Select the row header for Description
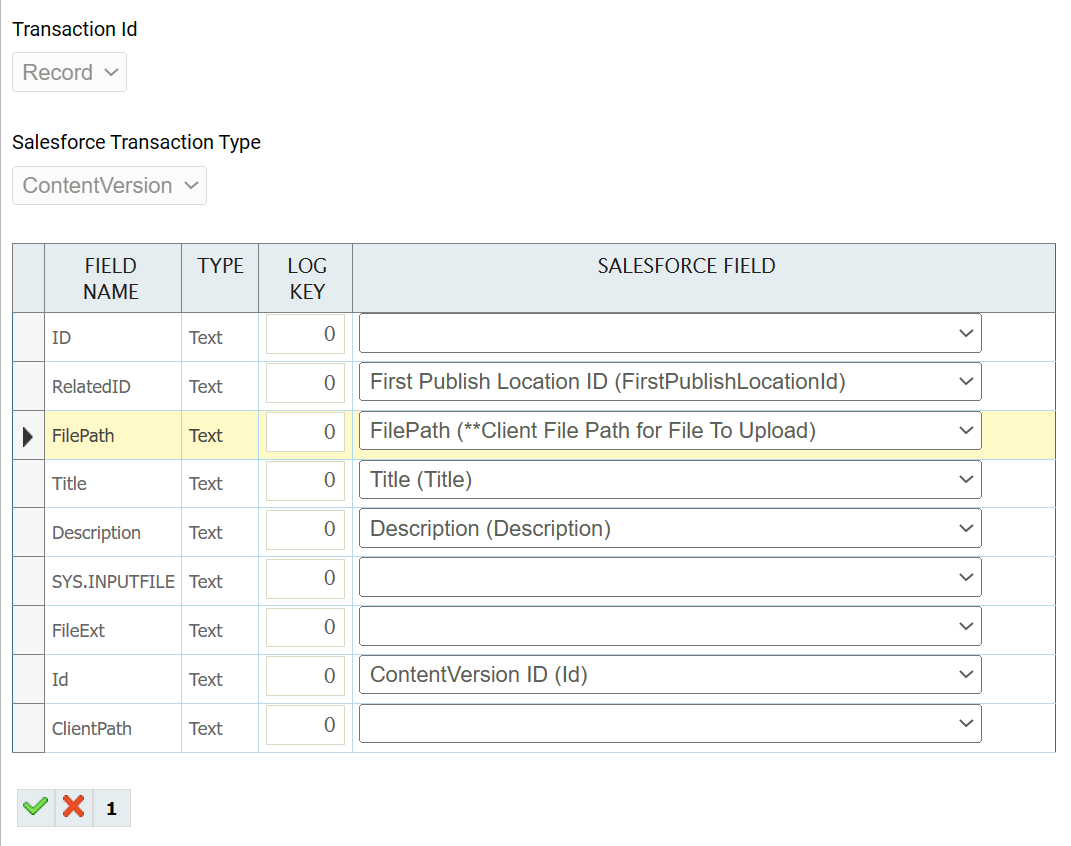 (28, 532)
